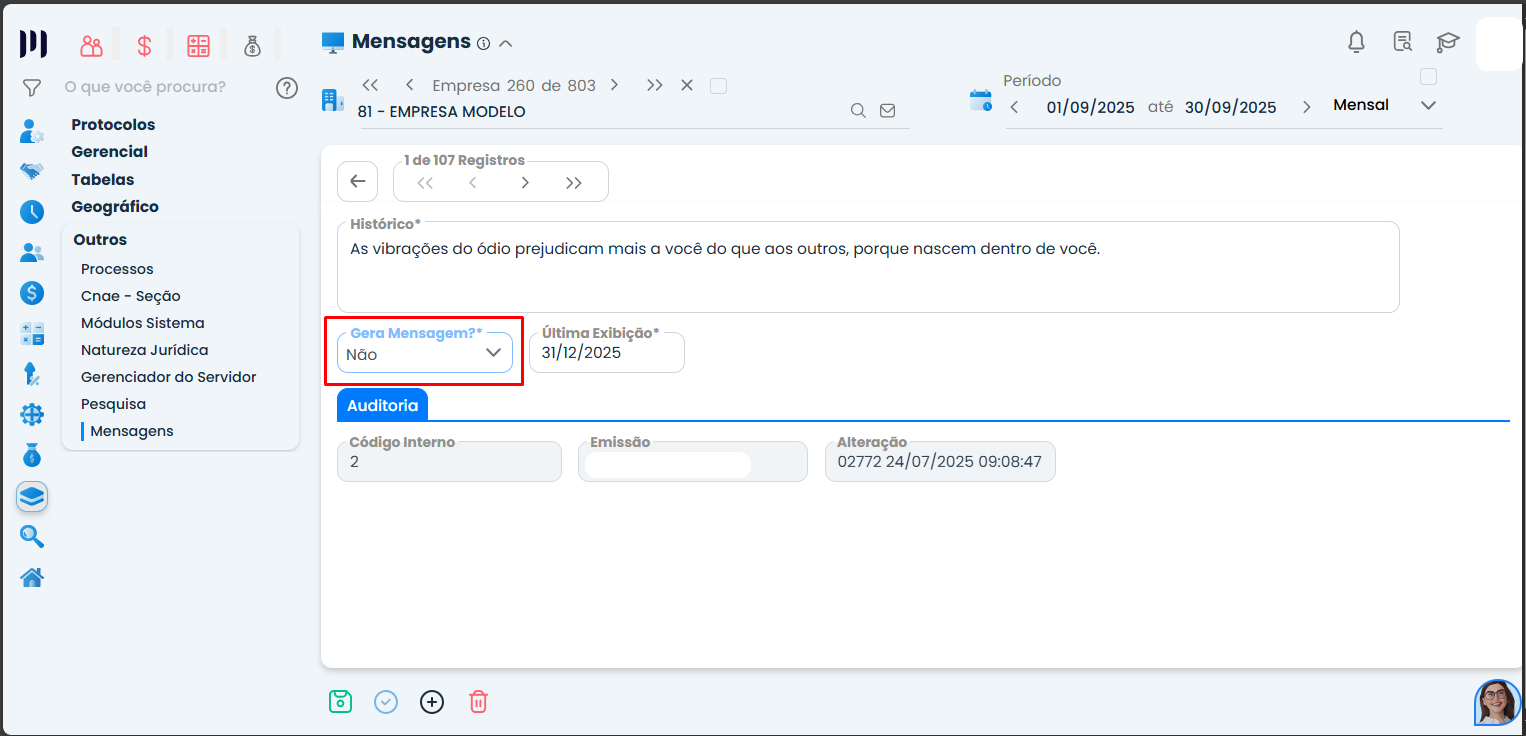Save the record with the green disk icon
This screenshot has height=736, width=1526.
point(340,702)
